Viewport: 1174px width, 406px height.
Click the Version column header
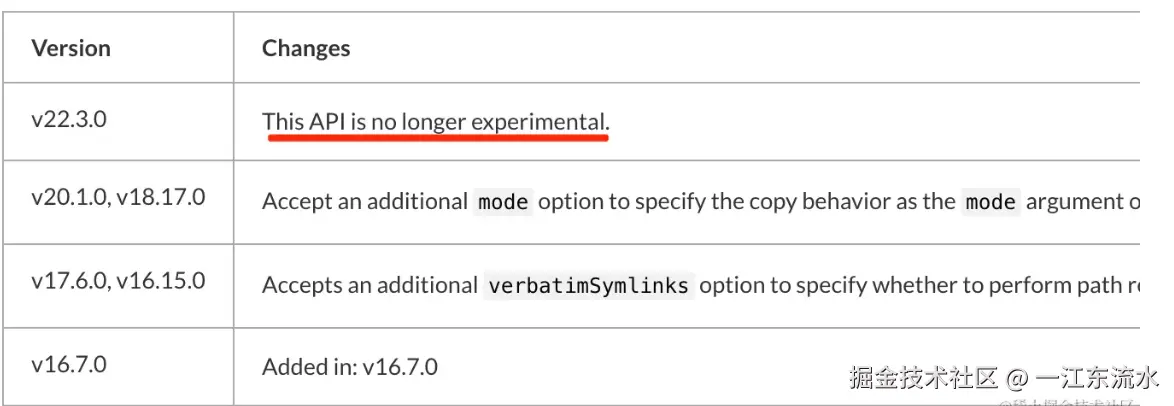[x=71, y=48]
